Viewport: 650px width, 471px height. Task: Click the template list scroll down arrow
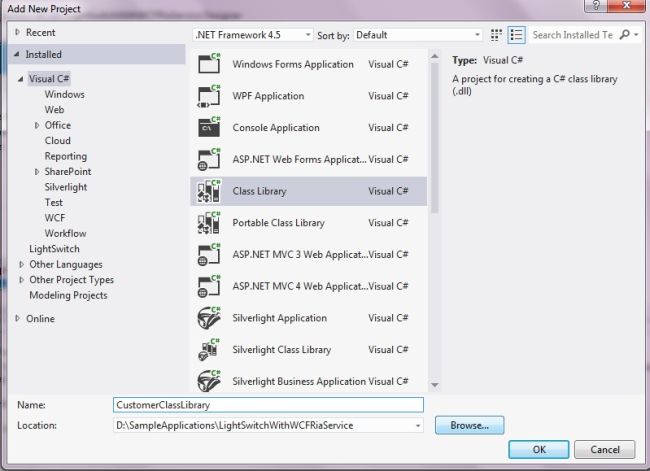434,385
